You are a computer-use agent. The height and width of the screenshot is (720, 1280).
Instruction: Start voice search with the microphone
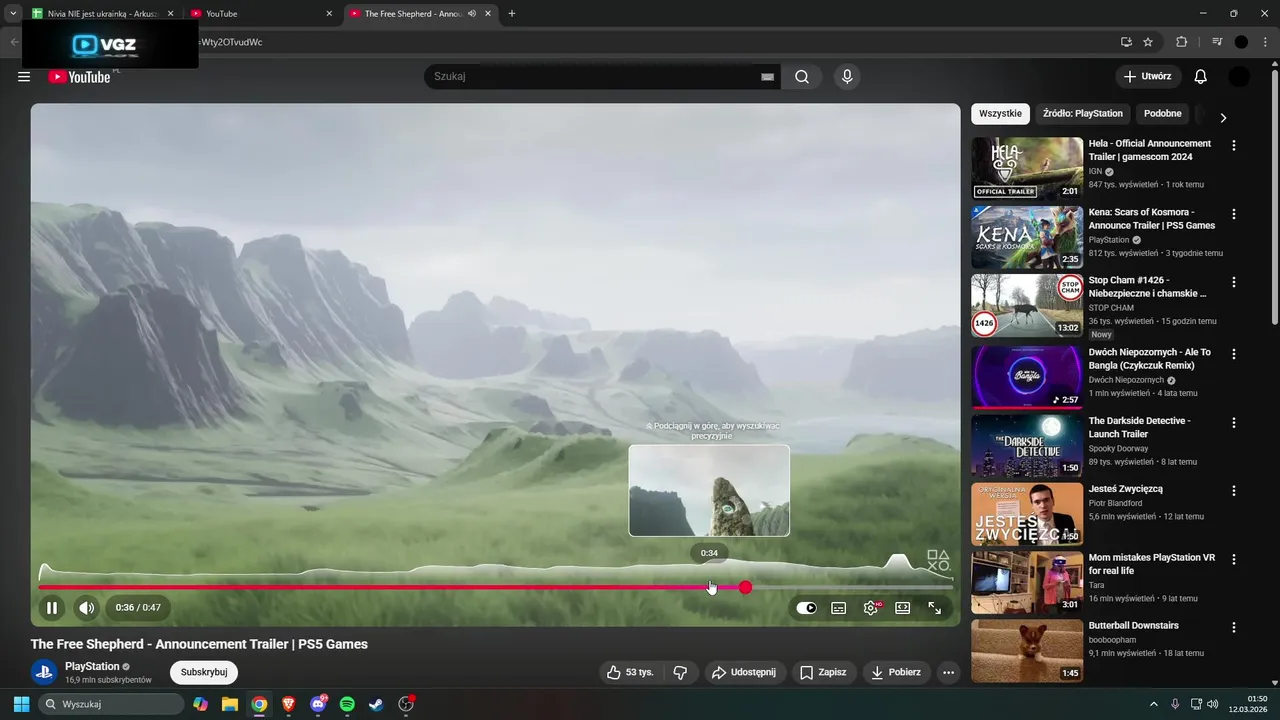coord(847,77)
